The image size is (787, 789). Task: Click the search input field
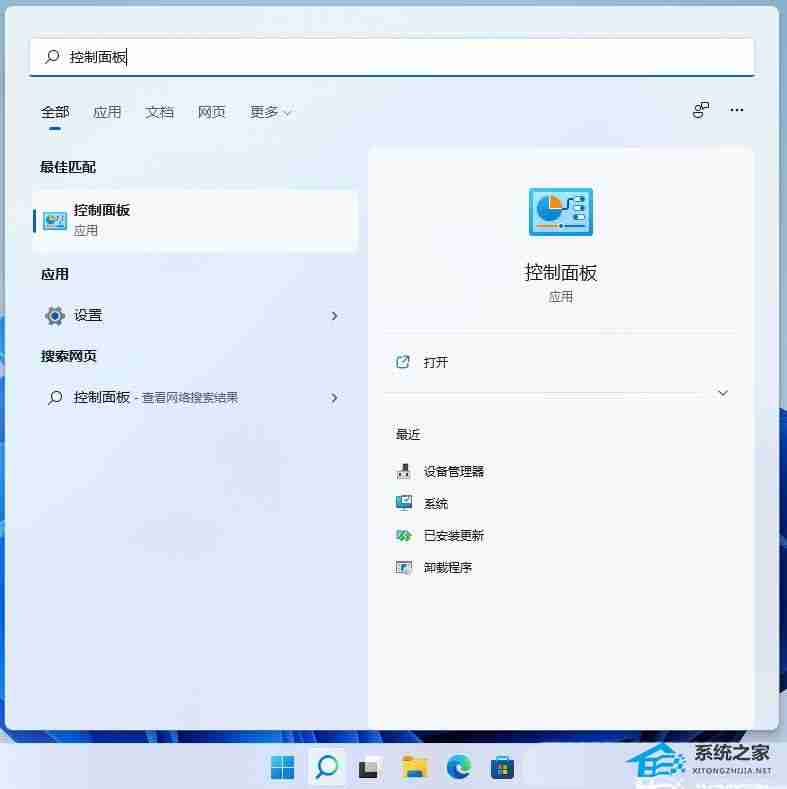[x=400, y=57]
